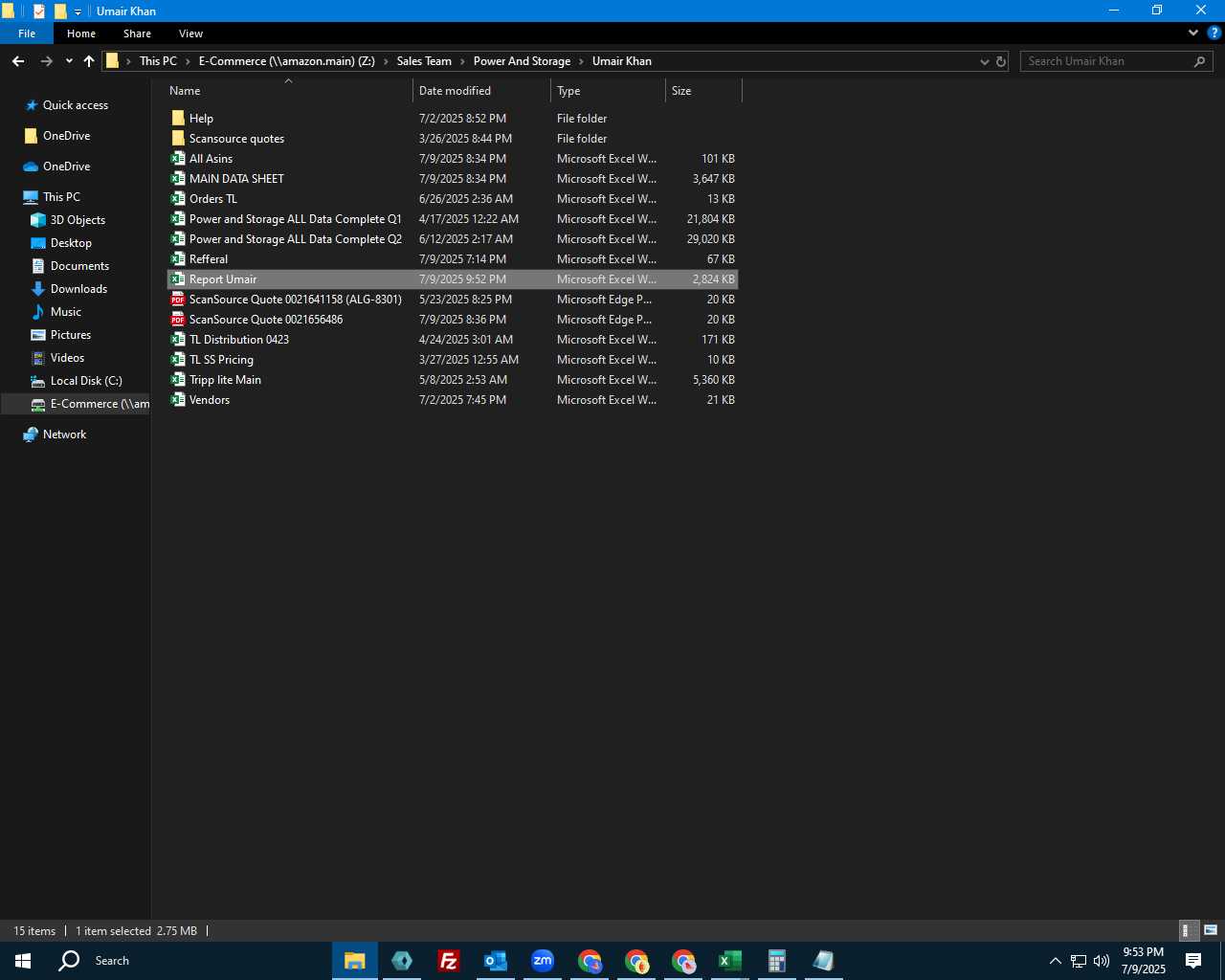Open the Help folder icon
Viewport: 1225px width, 980px height.
(x=178, y=119)
